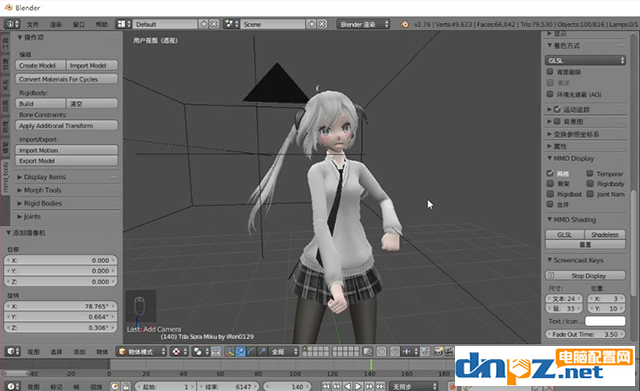Jump to the first frame in timeline
The image size is (640, 391).
[326, 386]
